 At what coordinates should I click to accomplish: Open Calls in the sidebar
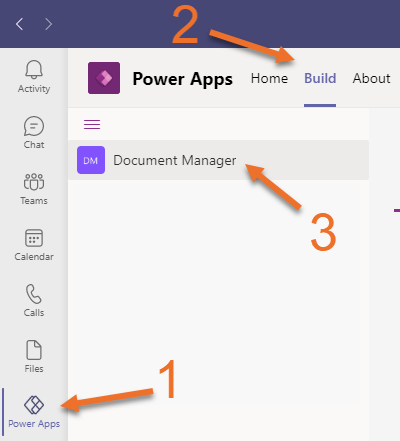pos(34,300)
